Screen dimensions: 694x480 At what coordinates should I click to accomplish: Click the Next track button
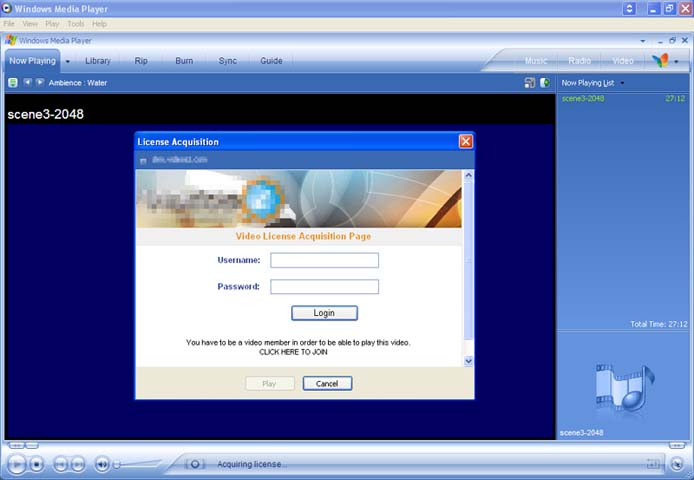[78, 464]
